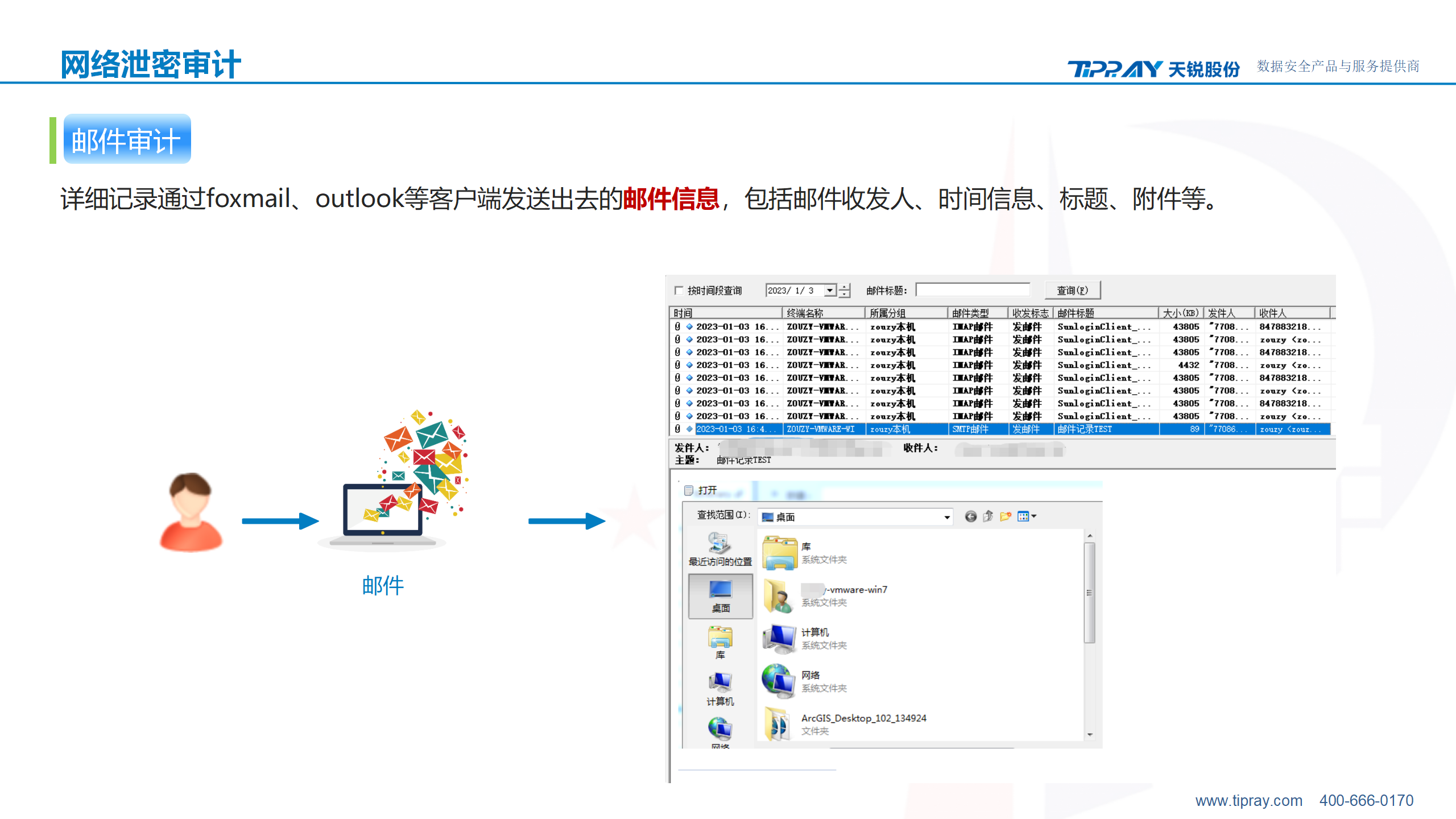Select 库 in the places bar

tap(720, 643)
